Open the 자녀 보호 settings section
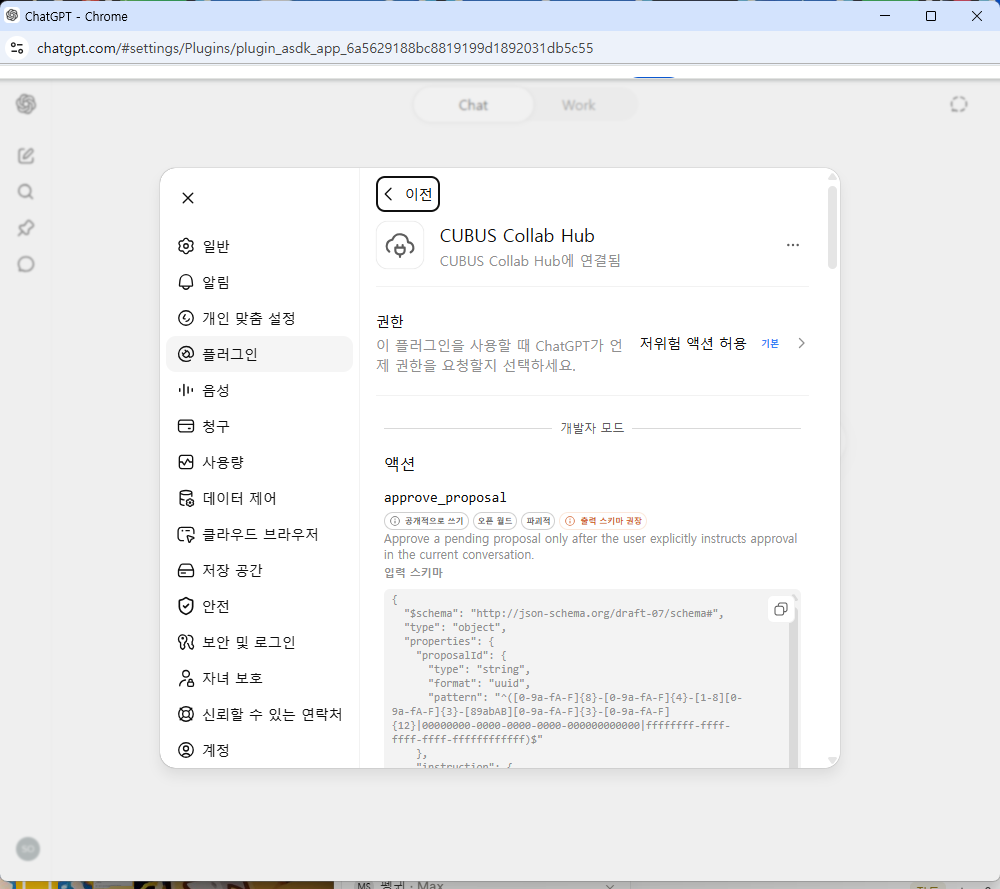1000x889 pixels. point(259,678)
